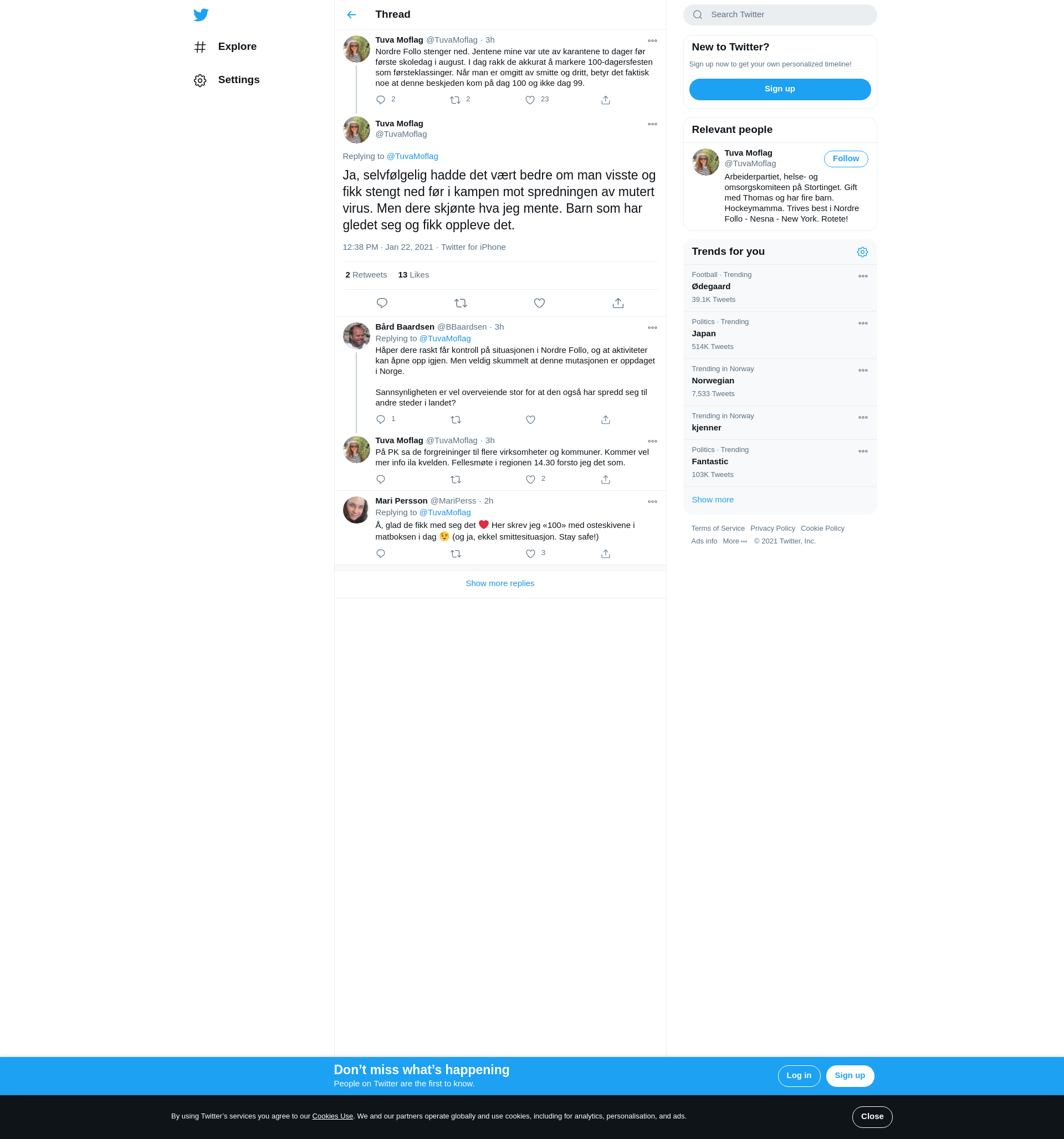
Task: Open more options on Ødegaard trend
Action: pyautogui.click(x=862, y=277)
